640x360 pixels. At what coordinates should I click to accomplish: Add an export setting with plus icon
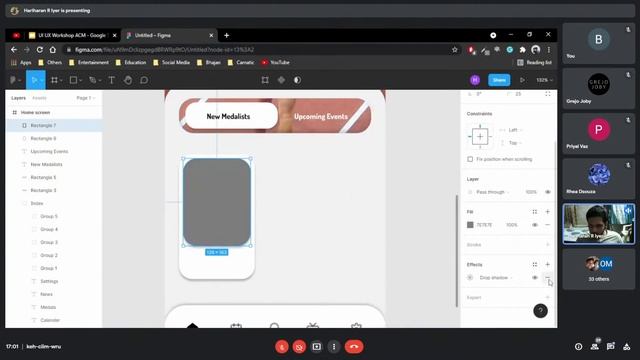[x=547, y=297]
